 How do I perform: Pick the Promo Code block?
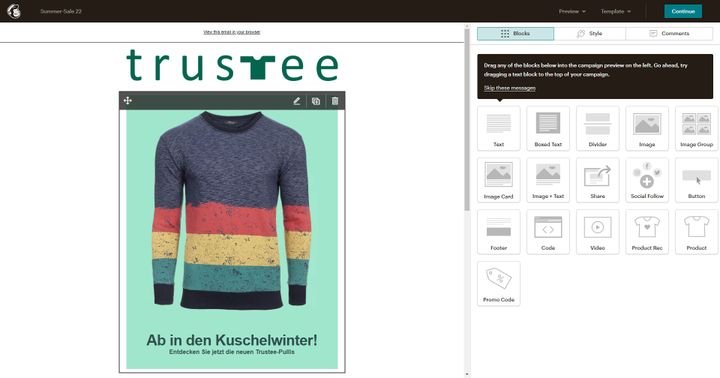click(x=499, y=284)
